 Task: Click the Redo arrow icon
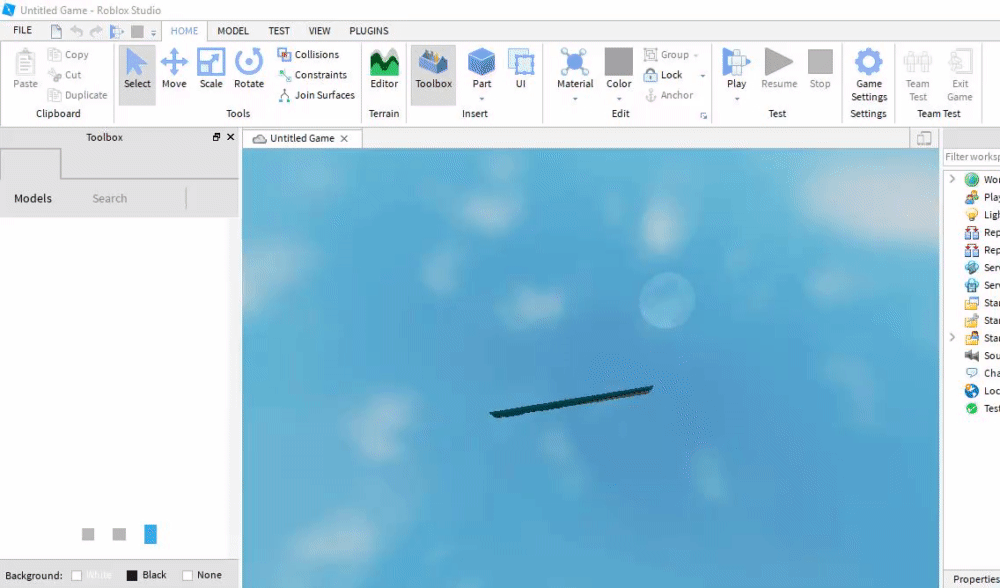[96, 31]
